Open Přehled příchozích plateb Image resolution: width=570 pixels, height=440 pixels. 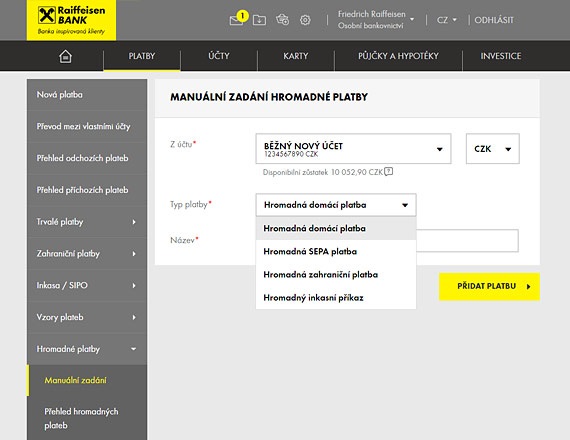(x=87, y=190)
